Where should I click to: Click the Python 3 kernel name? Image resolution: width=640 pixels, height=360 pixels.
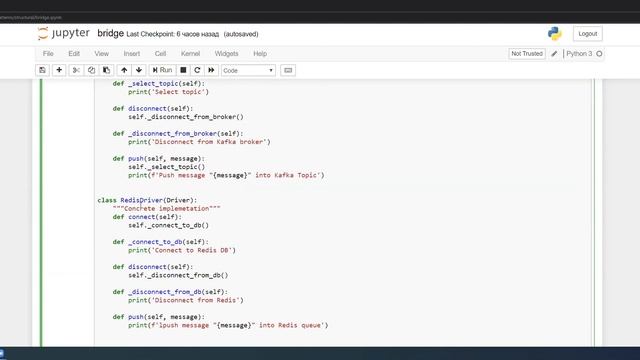579,53
